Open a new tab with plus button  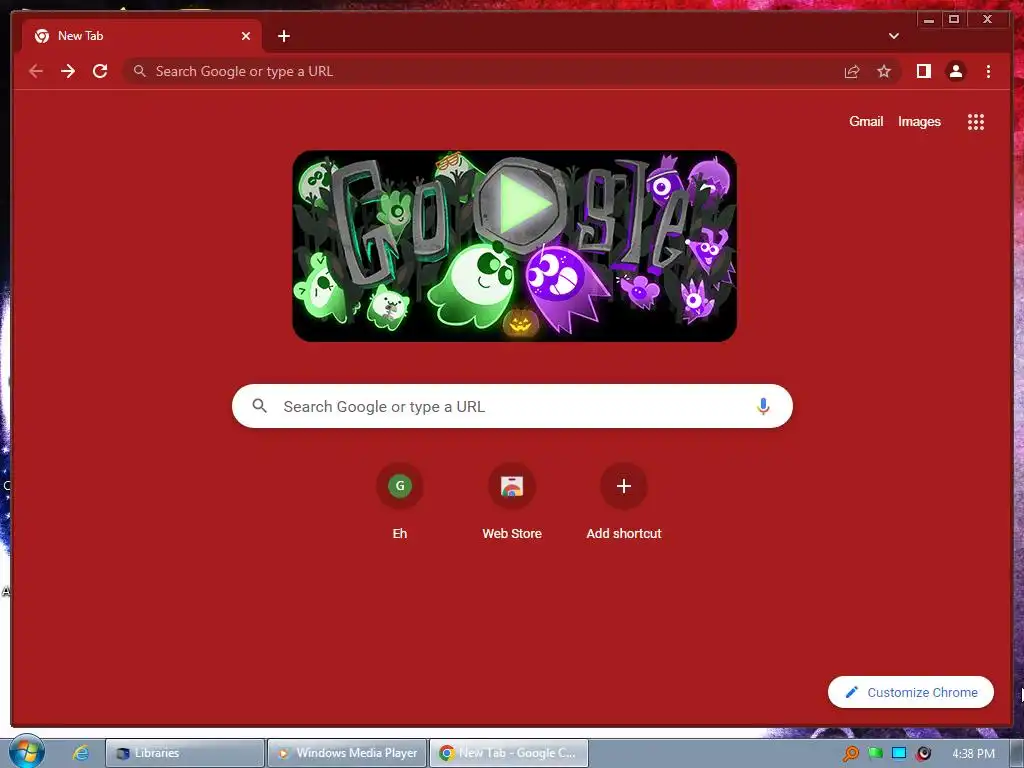point(283,36)
